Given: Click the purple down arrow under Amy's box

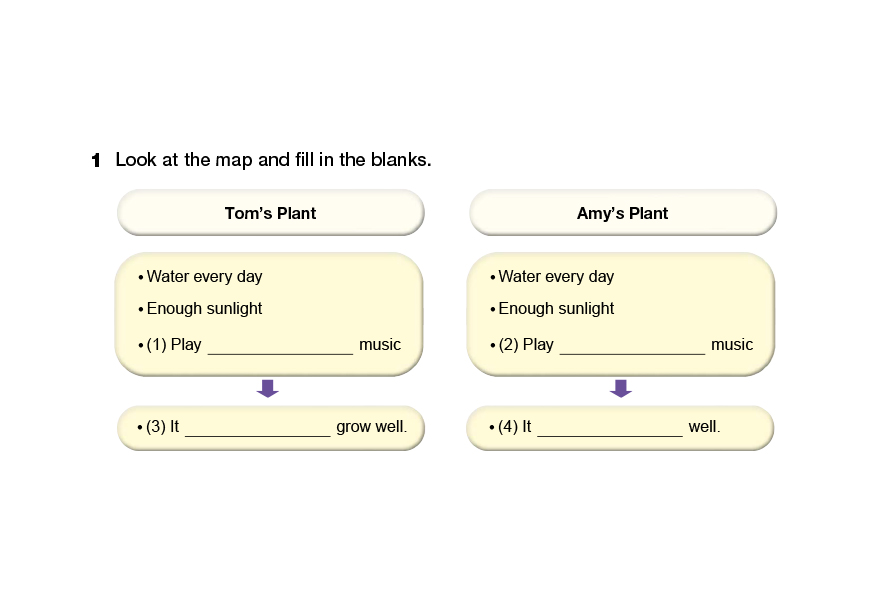Looking at the screenshot, I should tap(620, 389).
